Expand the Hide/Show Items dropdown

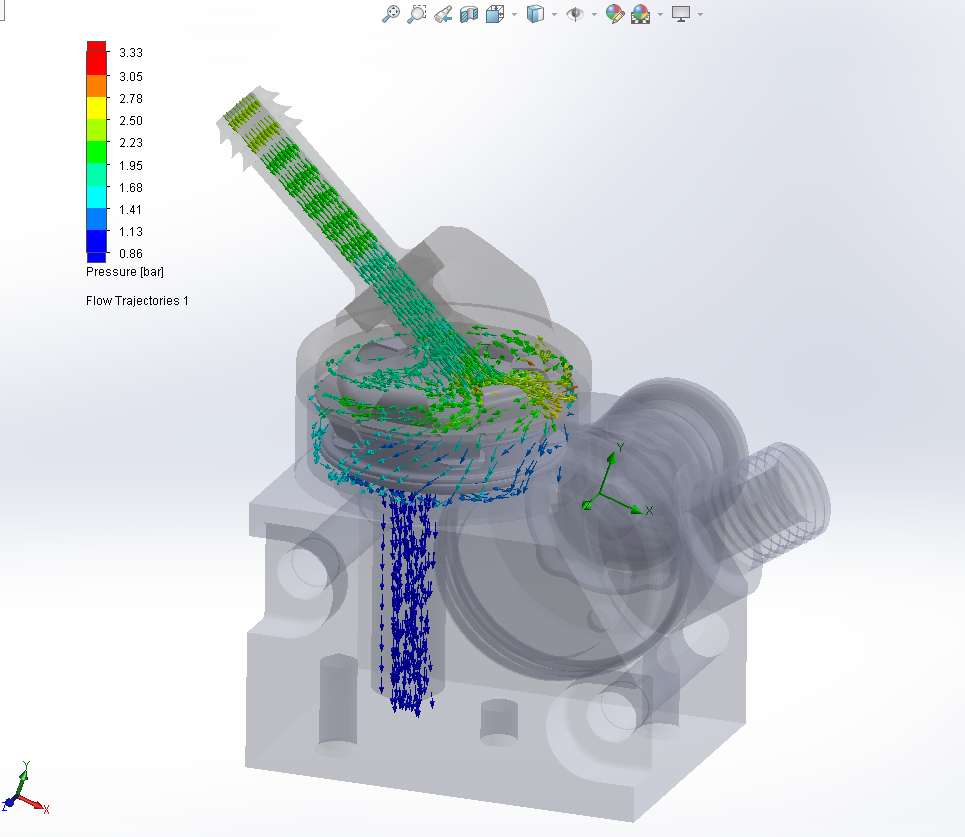click(x=595, y=15)
